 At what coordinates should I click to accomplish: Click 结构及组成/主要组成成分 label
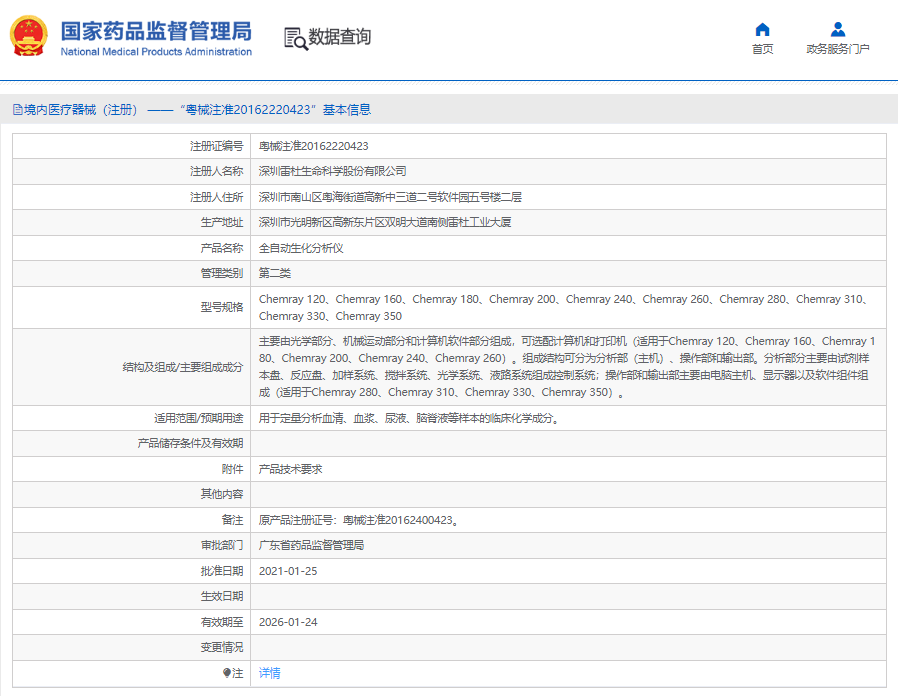pos(183,367)
